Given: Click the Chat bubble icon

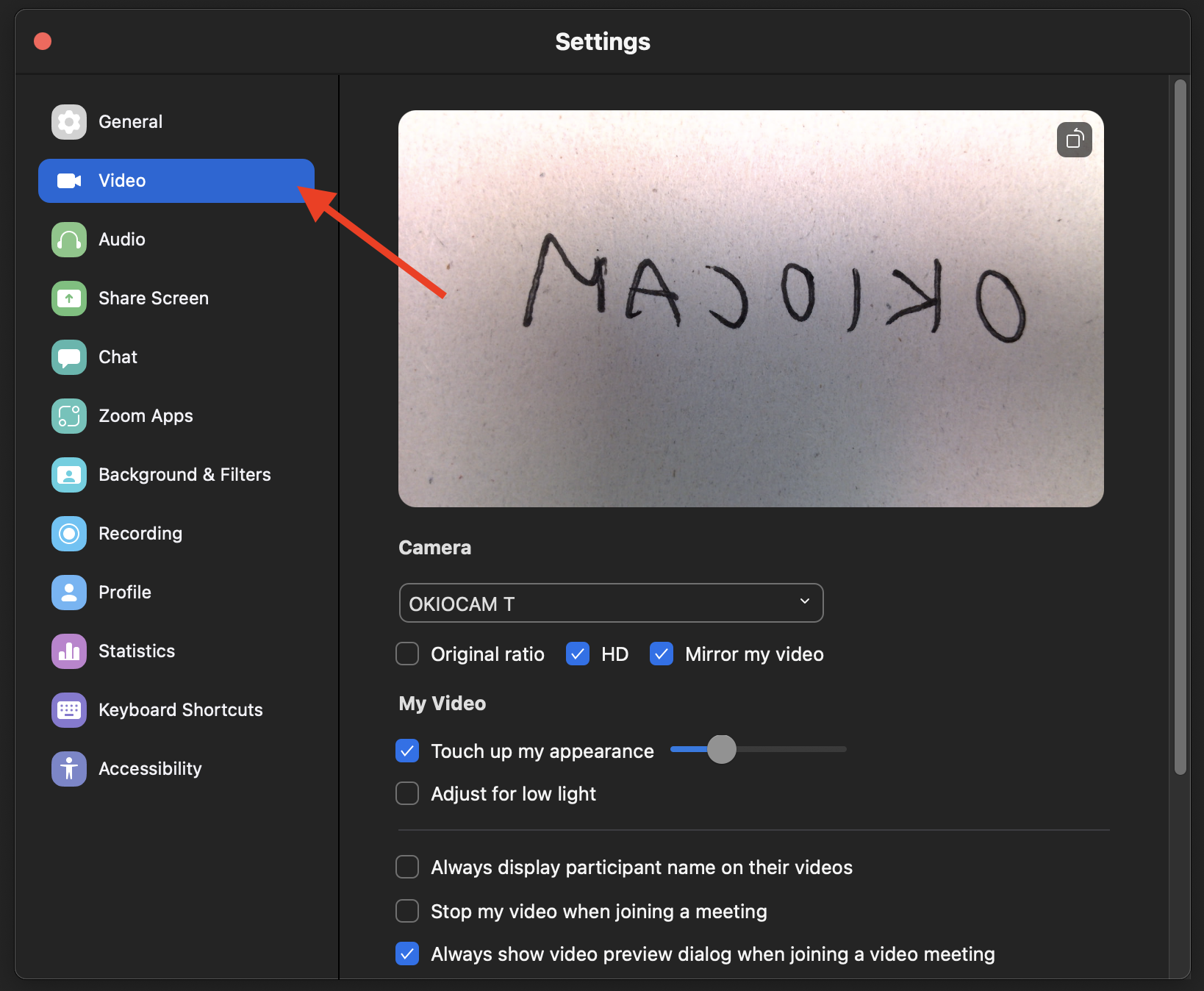Looking at the screenshot, I should coord(69,357).
